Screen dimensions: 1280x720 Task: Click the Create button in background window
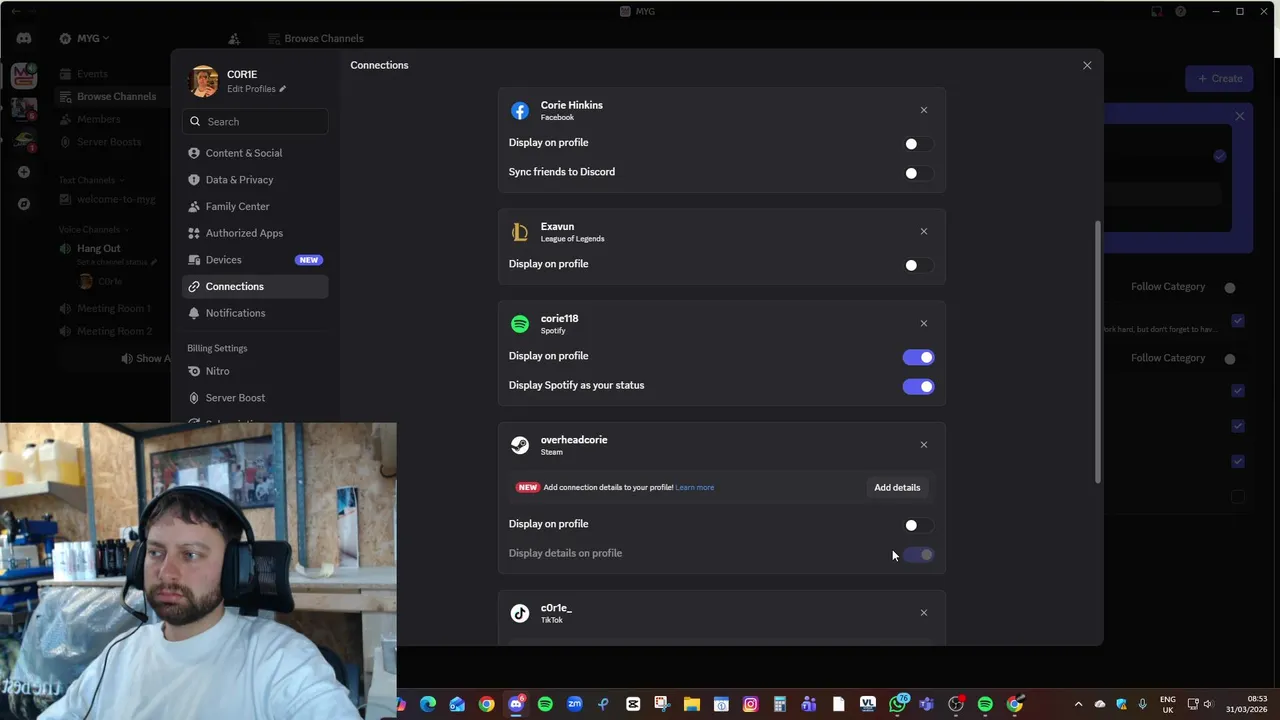(x=1220, y=78)
